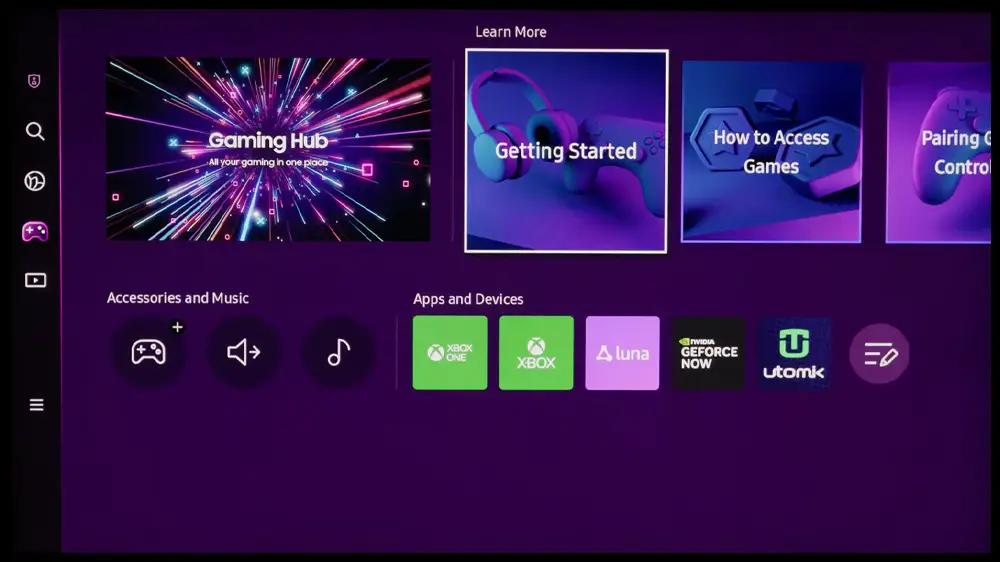Open the Pairing Controllers card
The width and height of the screenshot is (1000, 562).
point(938,152)
